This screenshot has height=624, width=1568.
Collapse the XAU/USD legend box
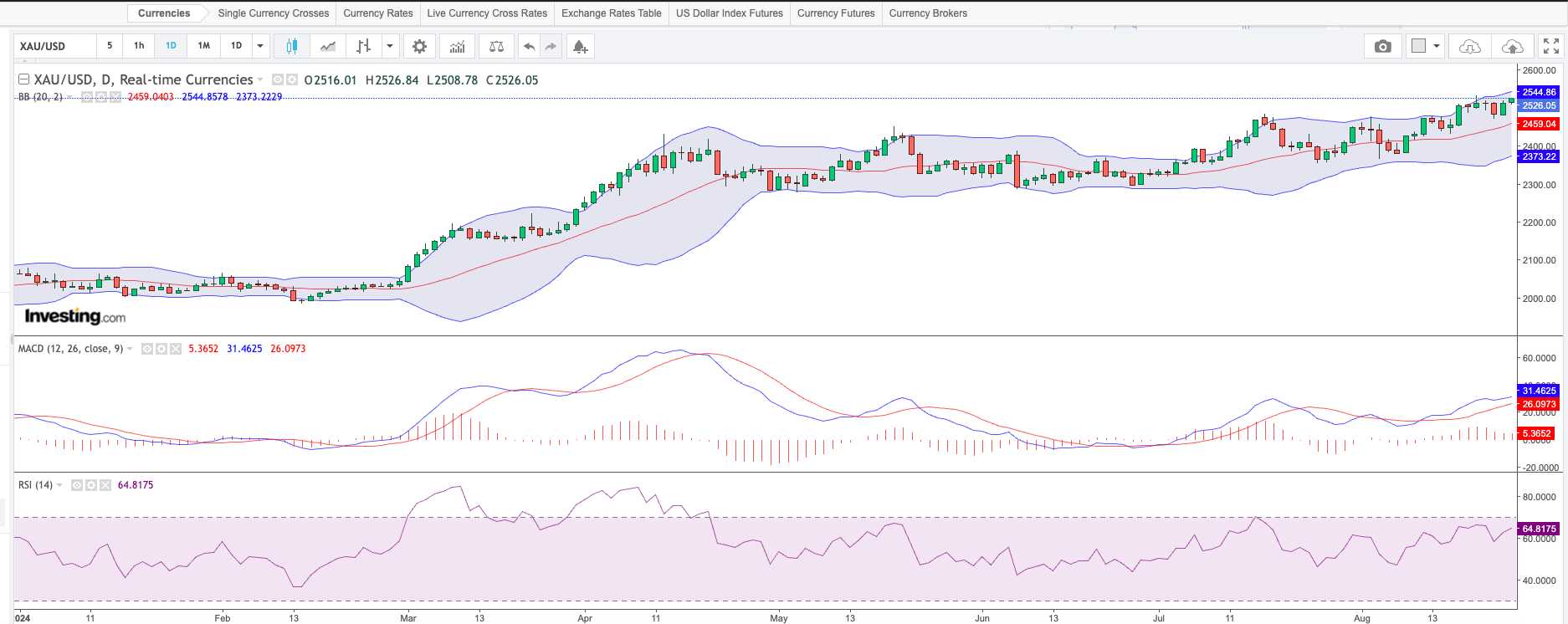pyautogui.click(x=24, y=79)
